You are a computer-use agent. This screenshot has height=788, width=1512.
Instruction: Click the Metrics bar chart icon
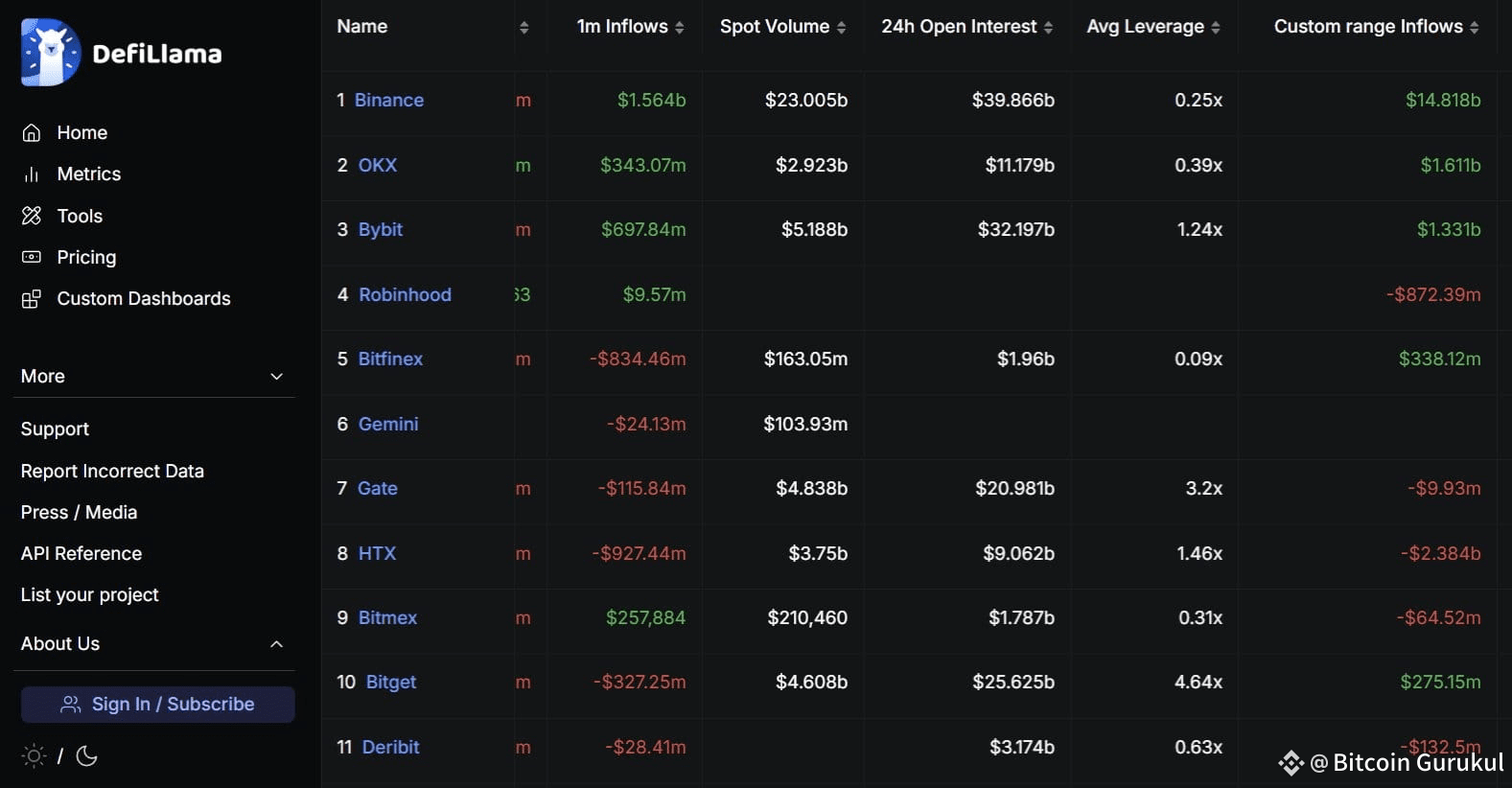[x=32, y=174]
